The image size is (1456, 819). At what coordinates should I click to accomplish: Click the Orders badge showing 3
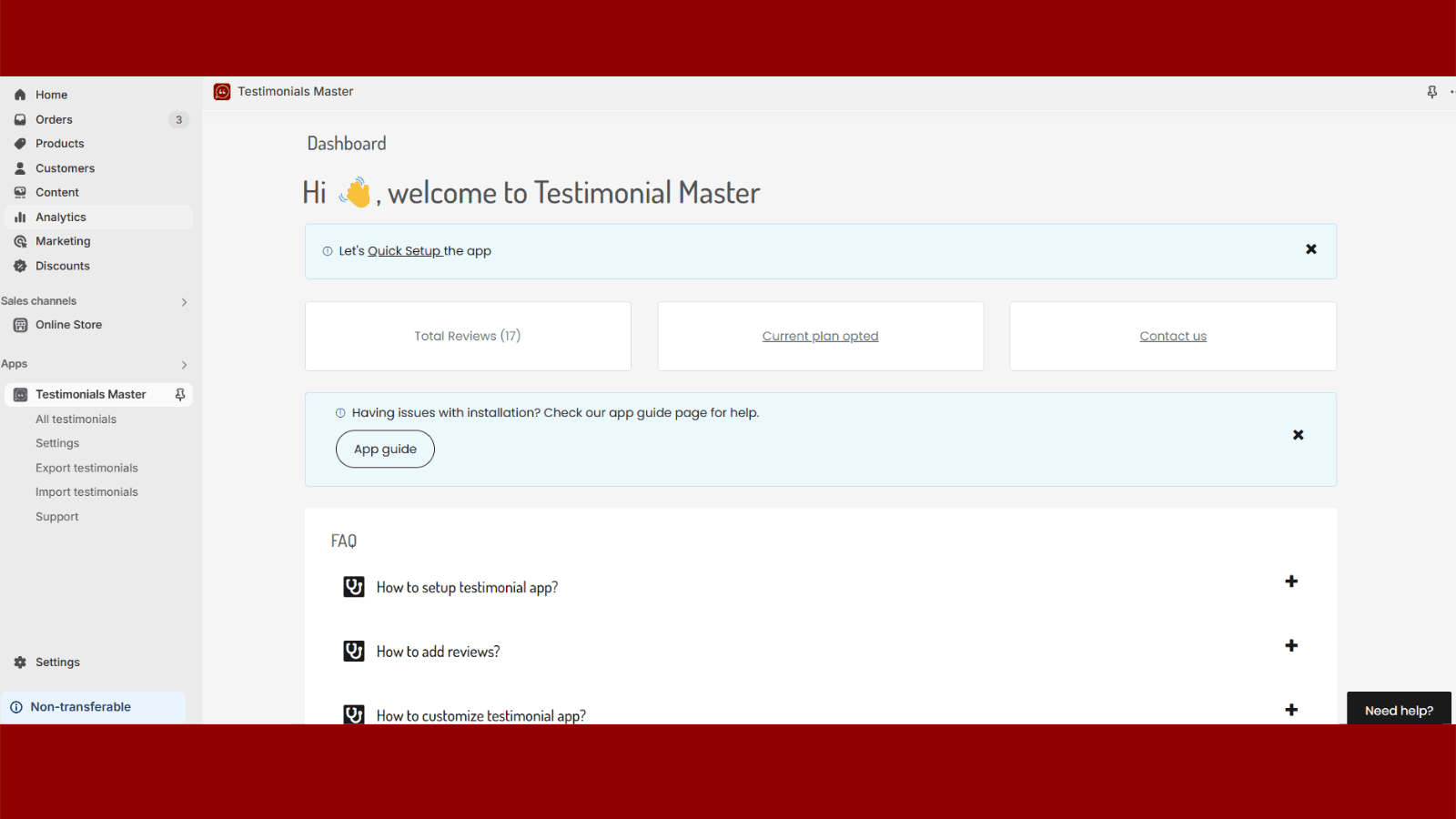coord(178,119)
